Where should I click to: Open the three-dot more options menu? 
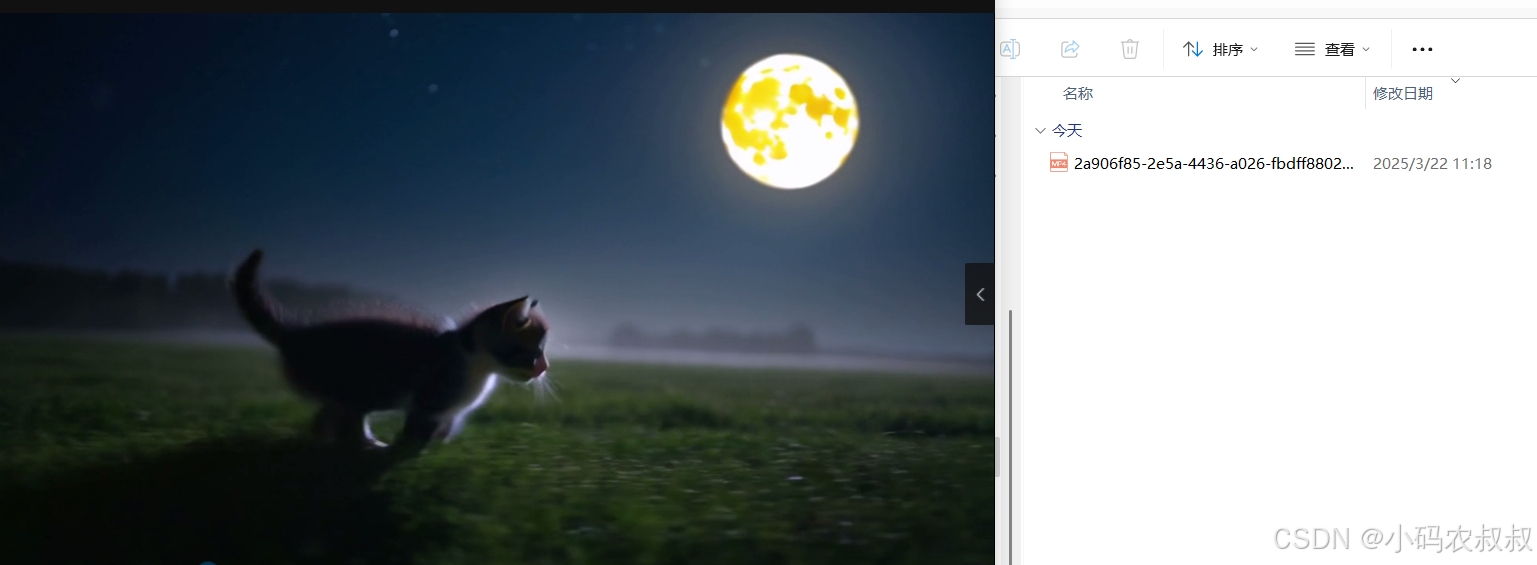pyautogui.click(x=1422, y=49)
